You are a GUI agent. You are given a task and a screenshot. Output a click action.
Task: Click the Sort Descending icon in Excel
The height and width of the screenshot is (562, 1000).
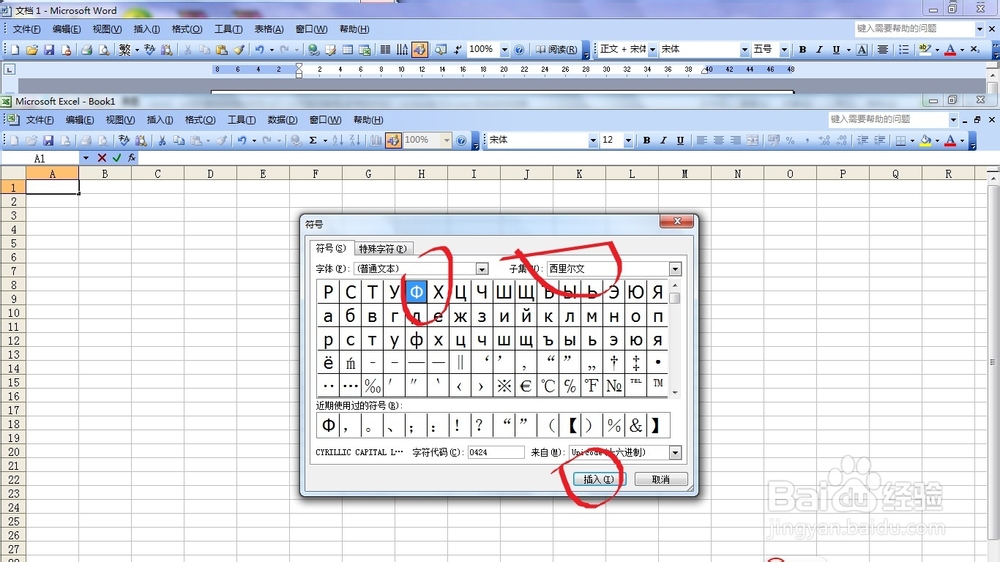355,140
